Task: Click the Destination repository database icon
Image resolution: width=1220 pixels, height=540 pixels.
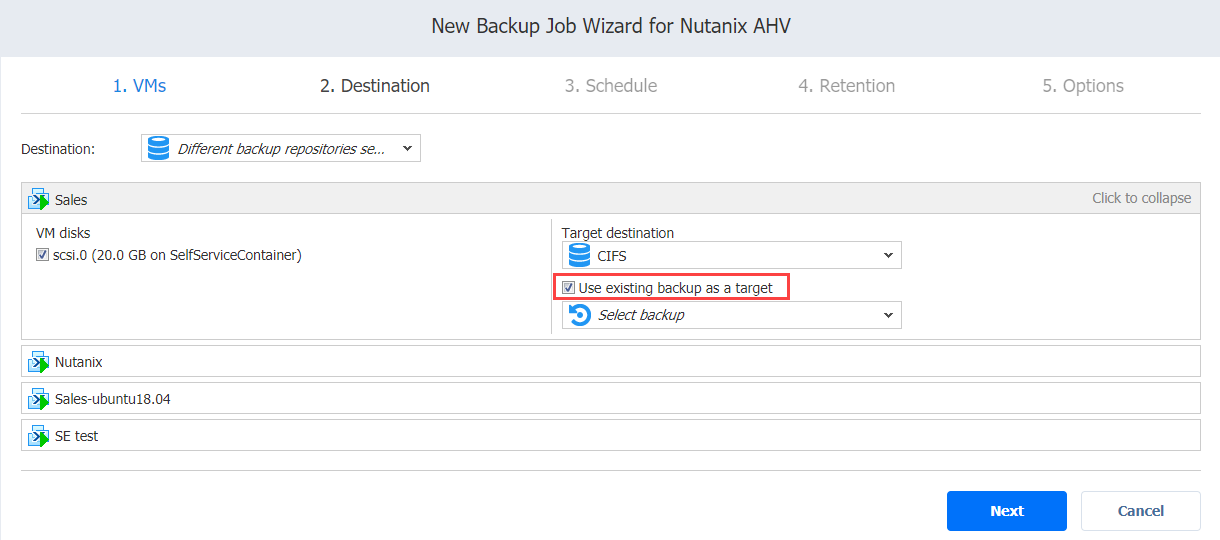Action: (158, 149)
